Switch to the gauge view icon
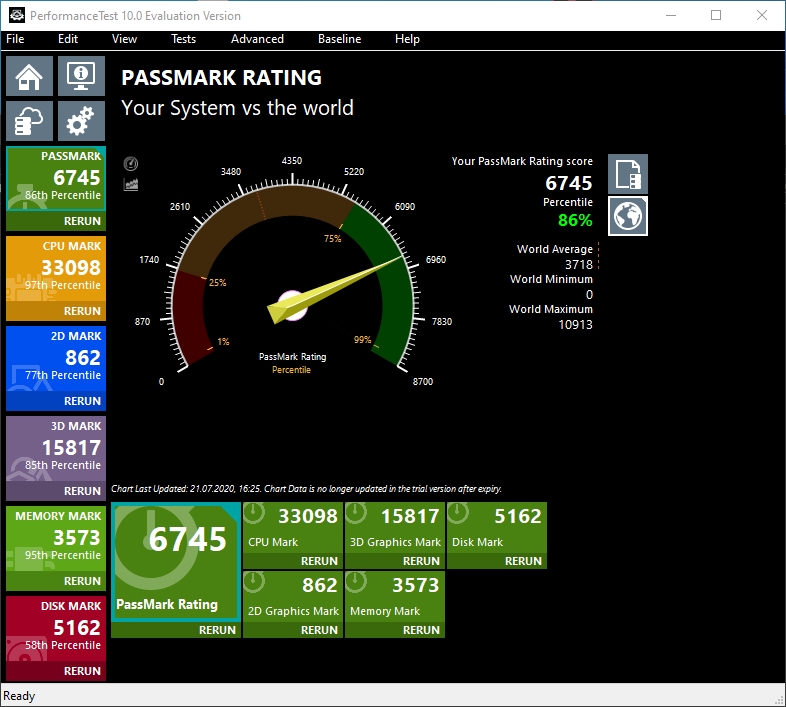The height and width of the screenshot is (707, 786). 131,163
